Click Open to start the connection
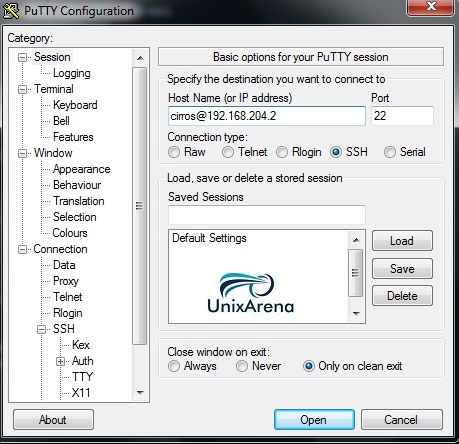459x444 pixels. pyautogui.click(x=314, y=420)
